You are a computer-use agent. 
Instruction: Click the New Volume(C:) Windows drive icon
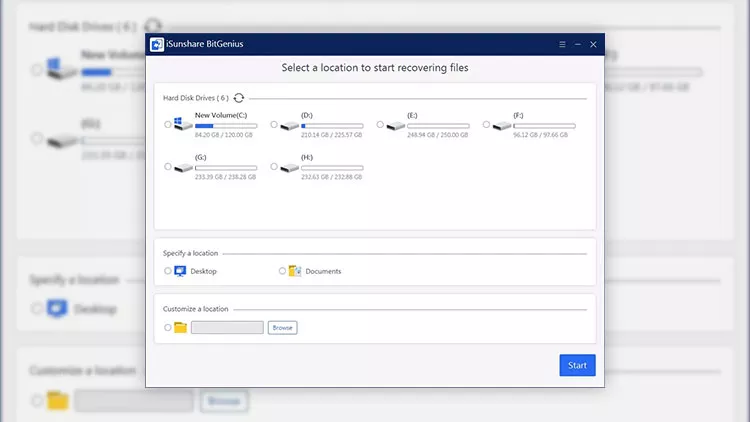pos(183,124)
